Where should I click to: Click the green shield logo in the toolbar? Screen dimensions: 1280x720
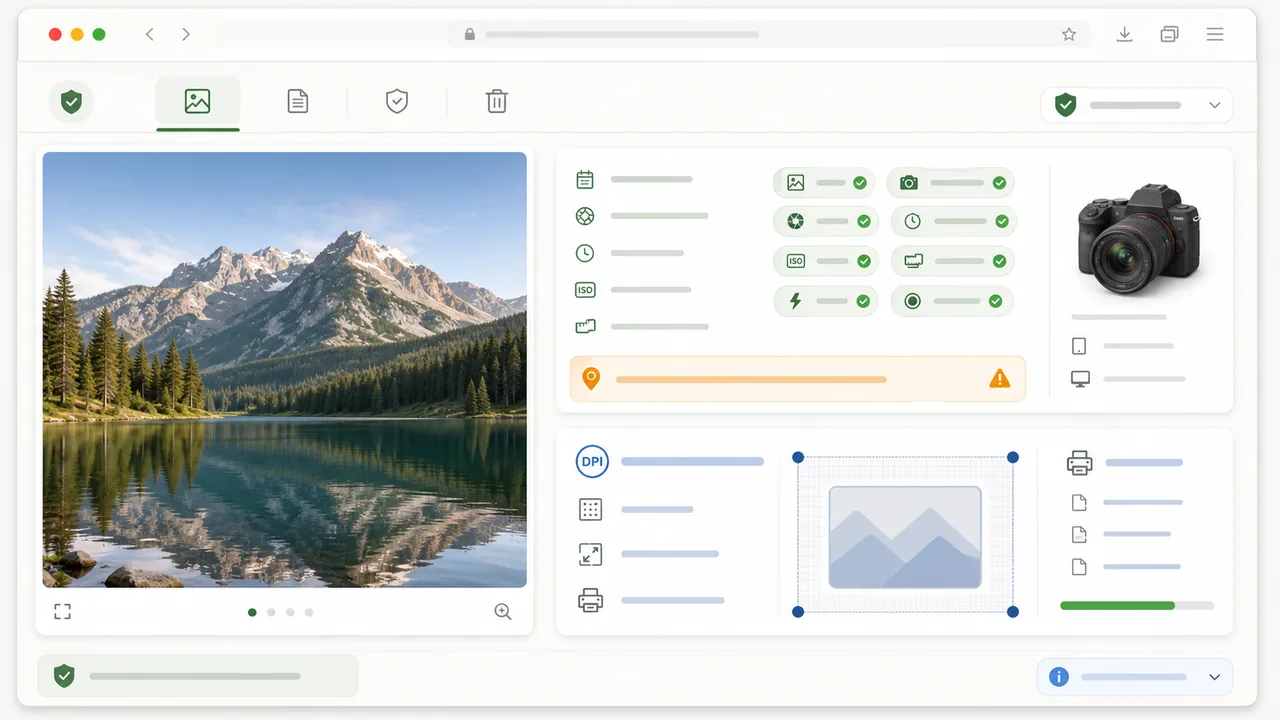coord(71,101)
